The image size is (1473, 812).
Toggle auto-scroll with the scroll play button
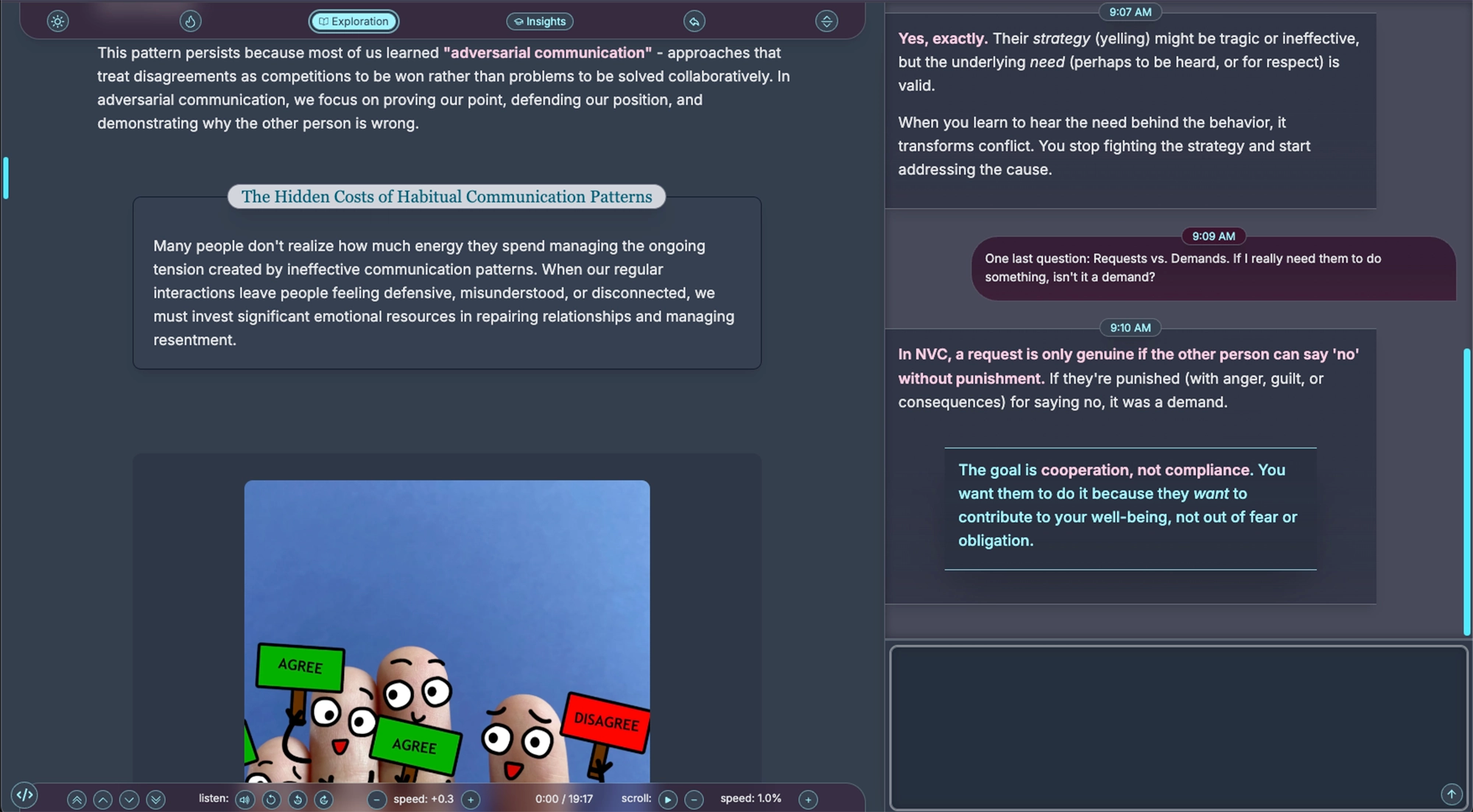(x=667, y=799)
